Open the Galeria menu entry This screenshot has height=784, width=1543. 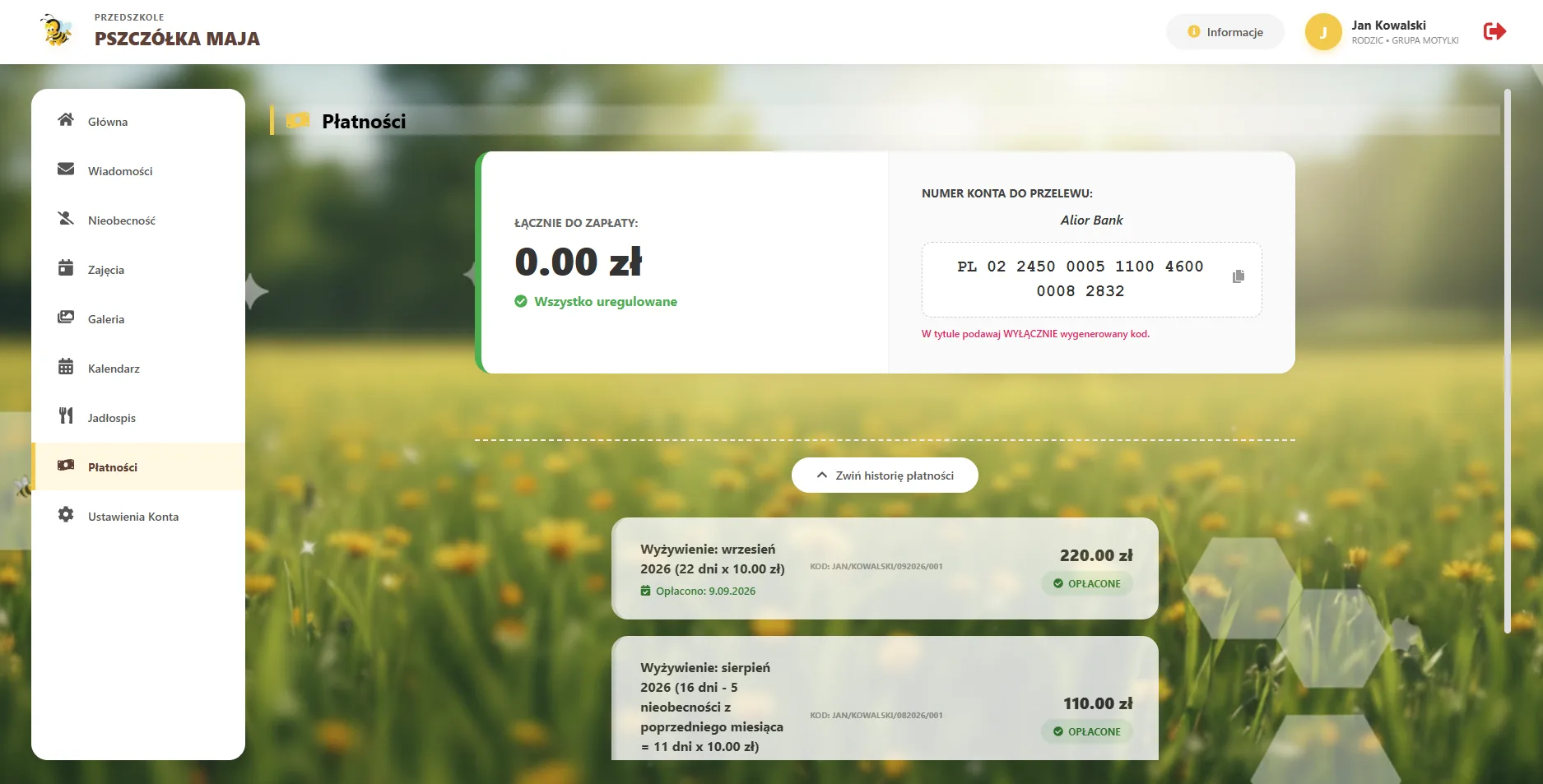(x=138, y=319)
